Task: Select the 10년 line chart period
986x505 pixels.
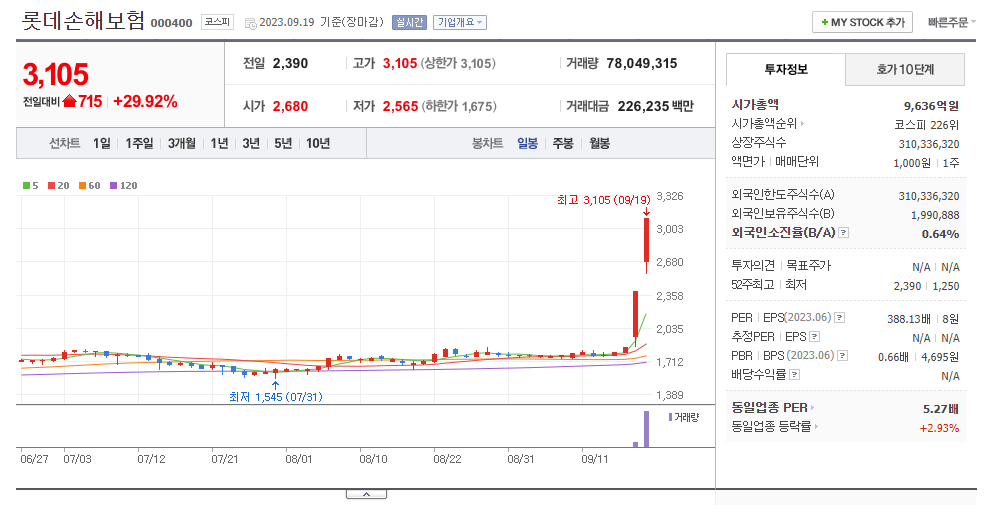Action: pos(318,143)
